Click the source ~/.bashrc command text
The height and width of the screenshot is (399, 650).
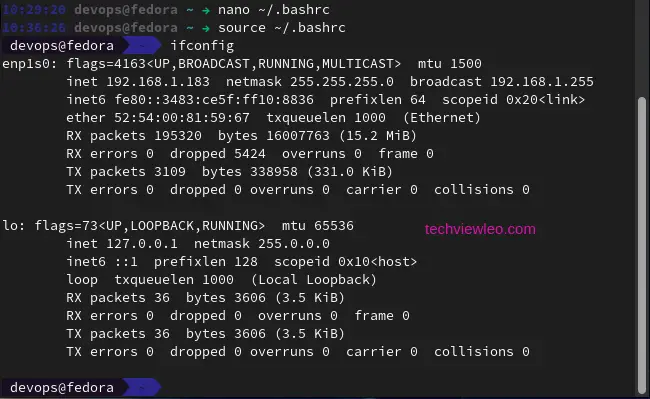pos(282,28)
